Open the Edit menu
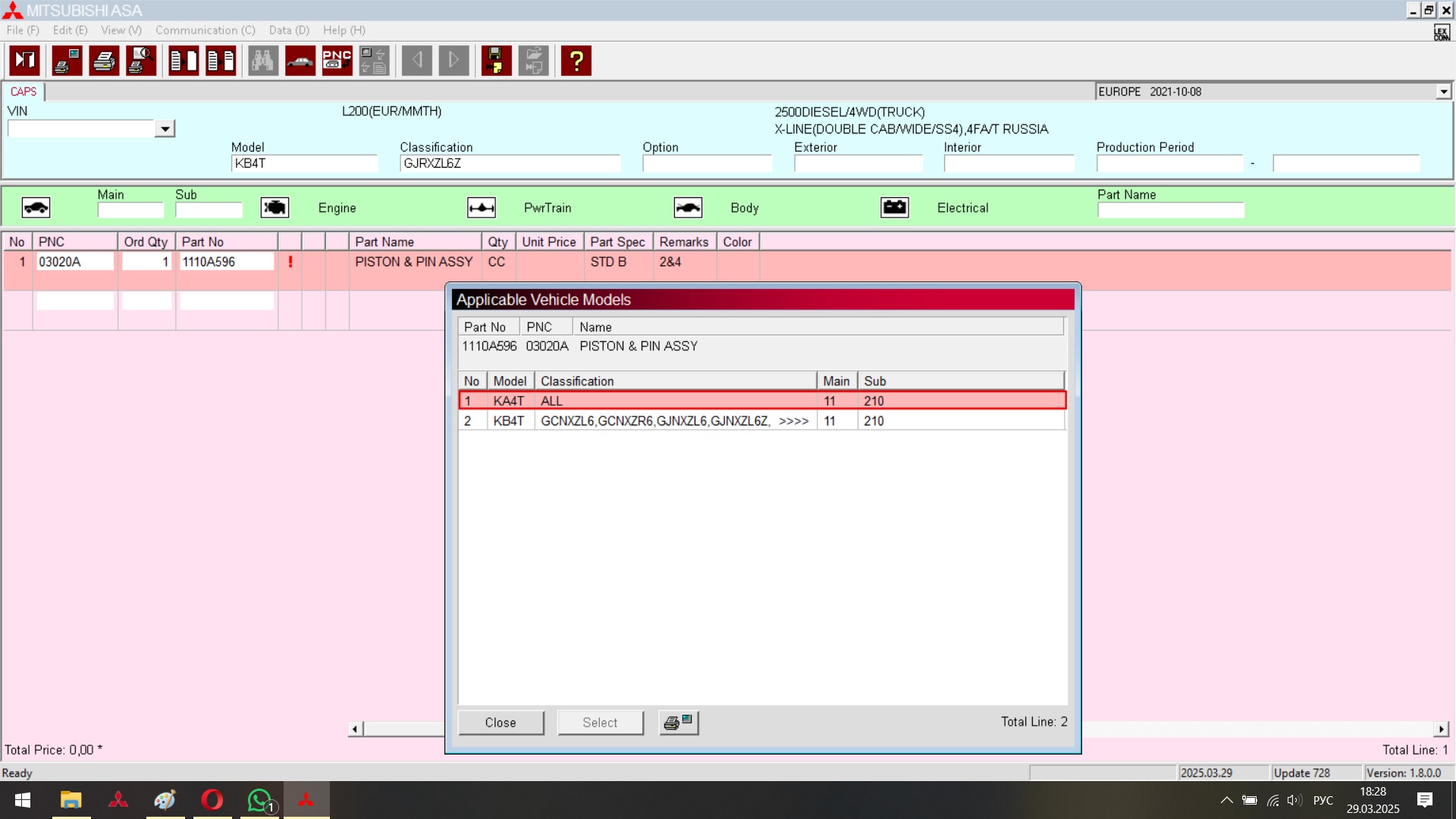Screen dimensions: 1456x819 point(70,30)
